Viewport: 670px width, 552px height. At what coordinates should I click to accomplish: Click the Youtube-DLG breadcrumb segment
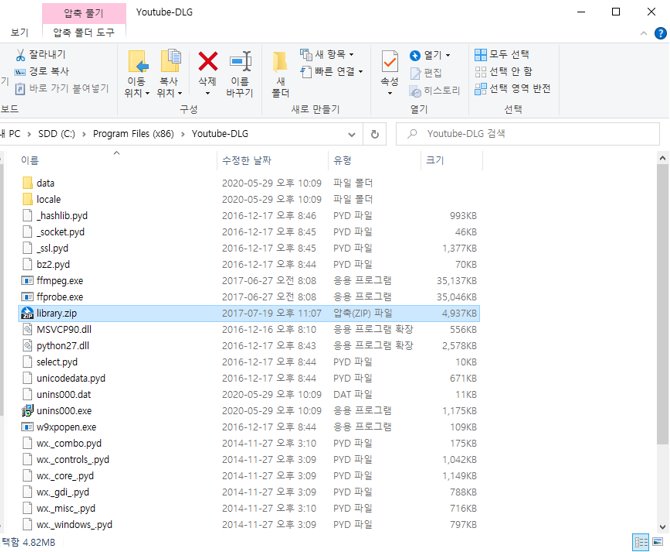220,134
